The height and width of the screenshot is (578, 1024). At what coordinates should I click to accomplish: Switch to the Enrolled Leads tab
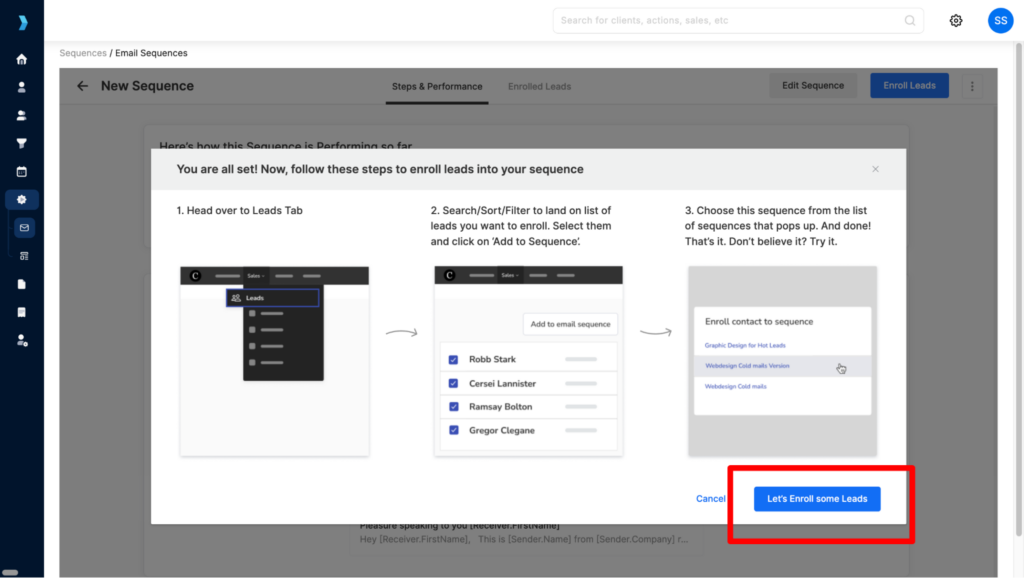[x=539, y=86]
